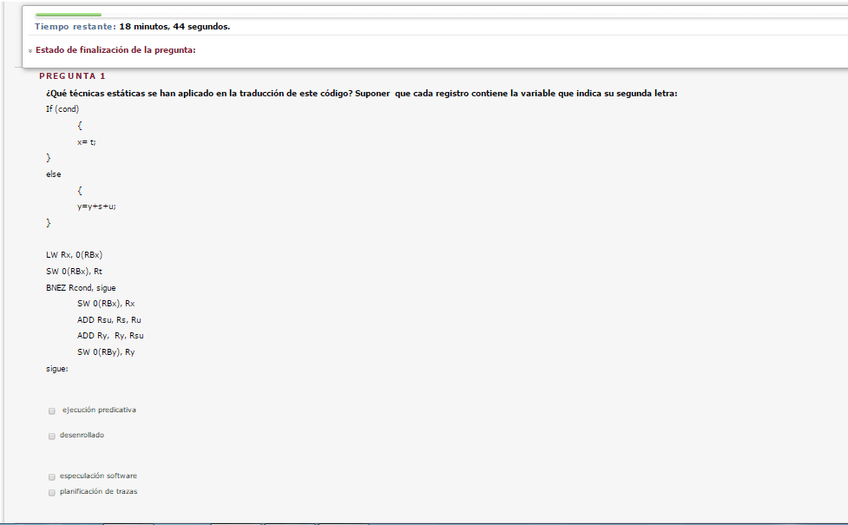Click the 'ADD Rsu, Rs, Ru' instruction
The image size is (848, 525).
click(x=109, y=320)
